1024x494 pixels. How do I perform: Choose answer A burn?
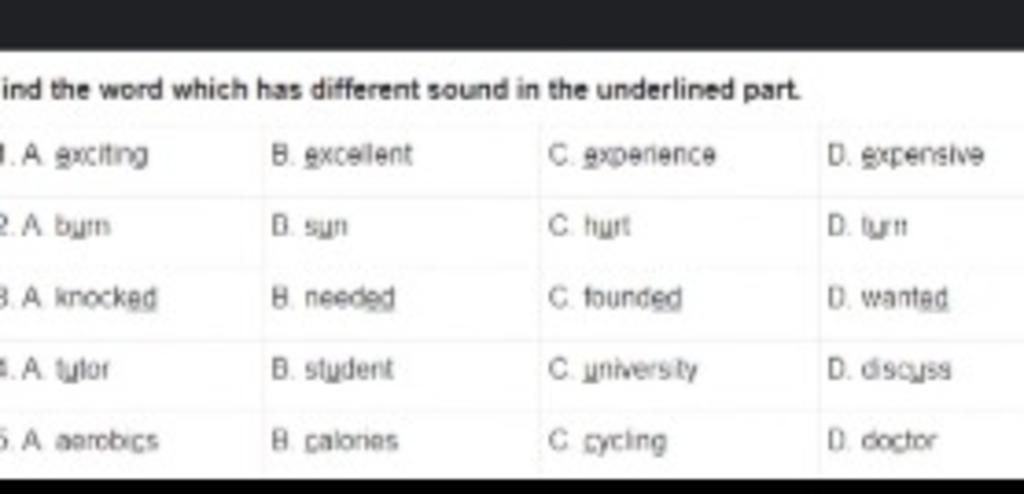(66, 227)
